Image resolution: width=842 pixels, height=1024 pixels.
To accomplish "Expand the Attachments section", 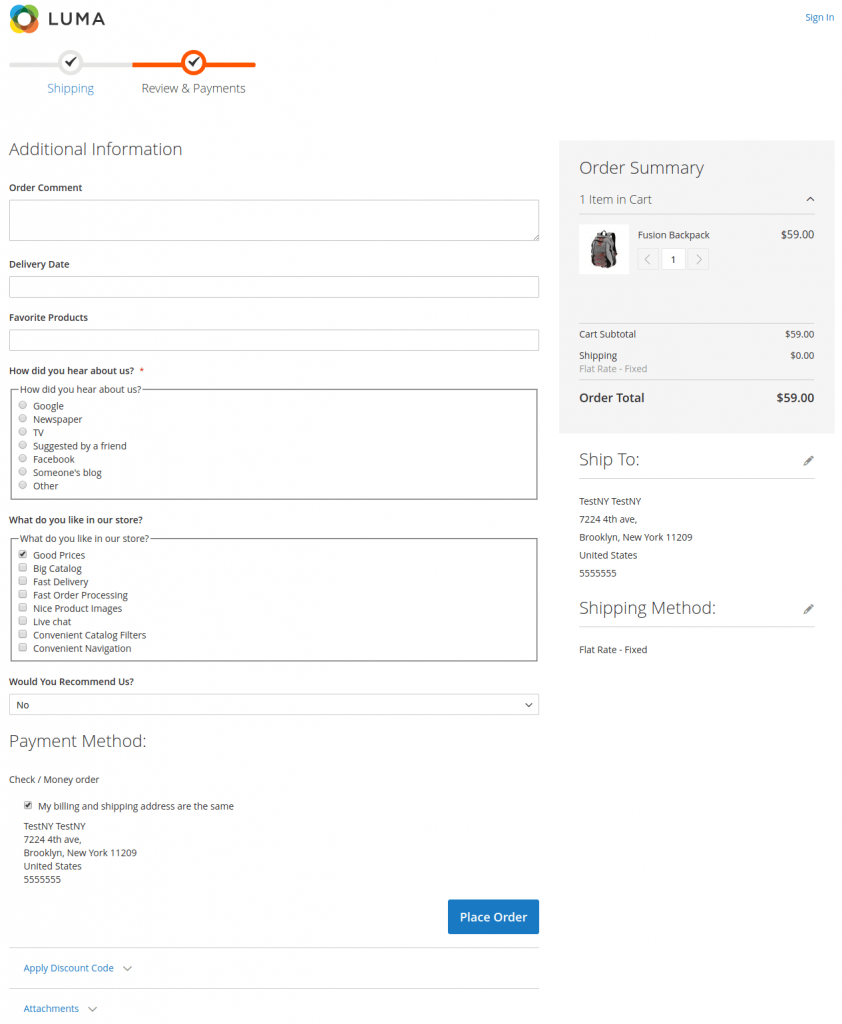I will pos(51,1008).
